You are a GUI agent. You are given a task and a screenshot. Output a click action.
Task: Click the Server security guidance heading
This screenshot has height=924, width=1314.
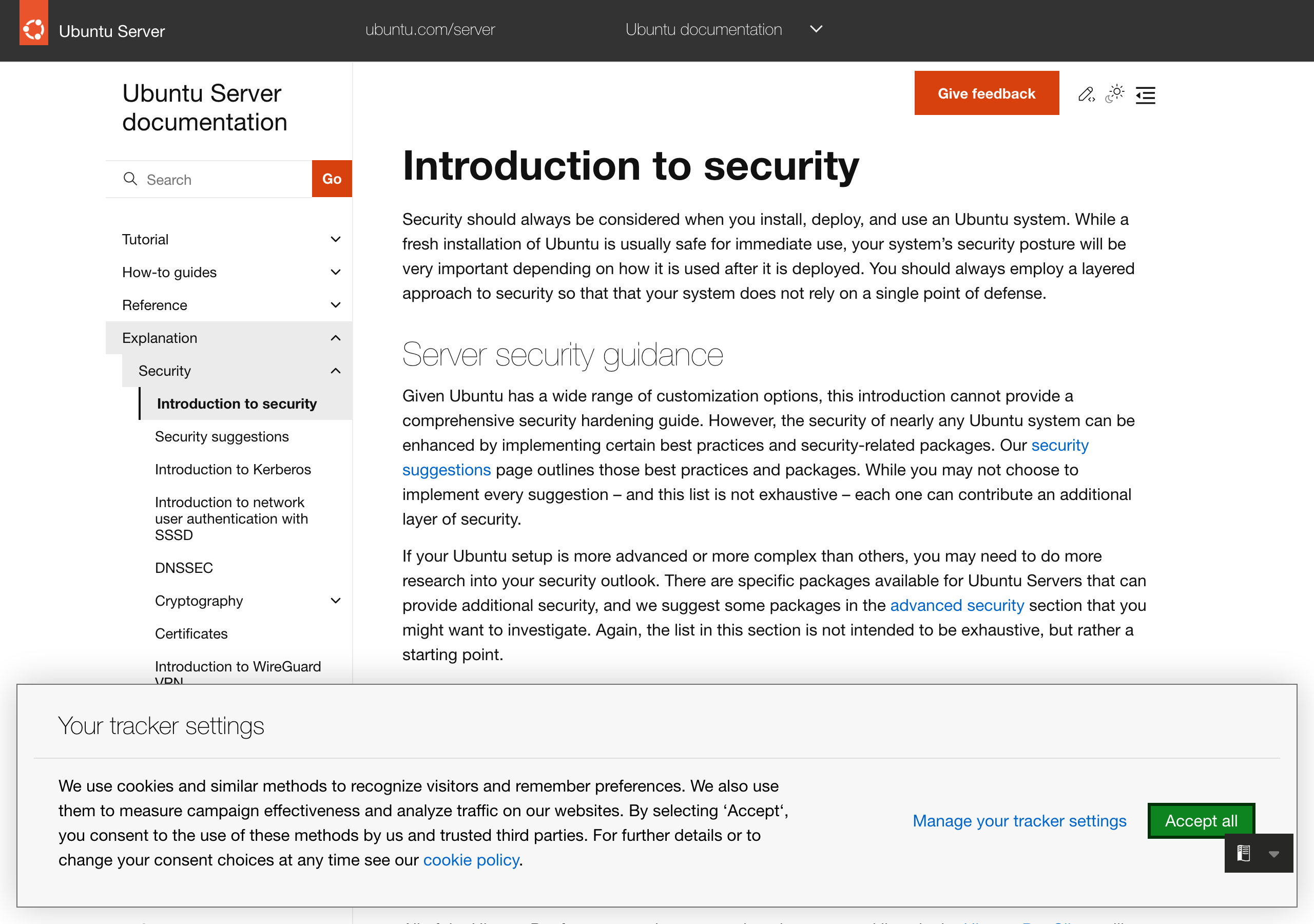(x=563, y=354)
